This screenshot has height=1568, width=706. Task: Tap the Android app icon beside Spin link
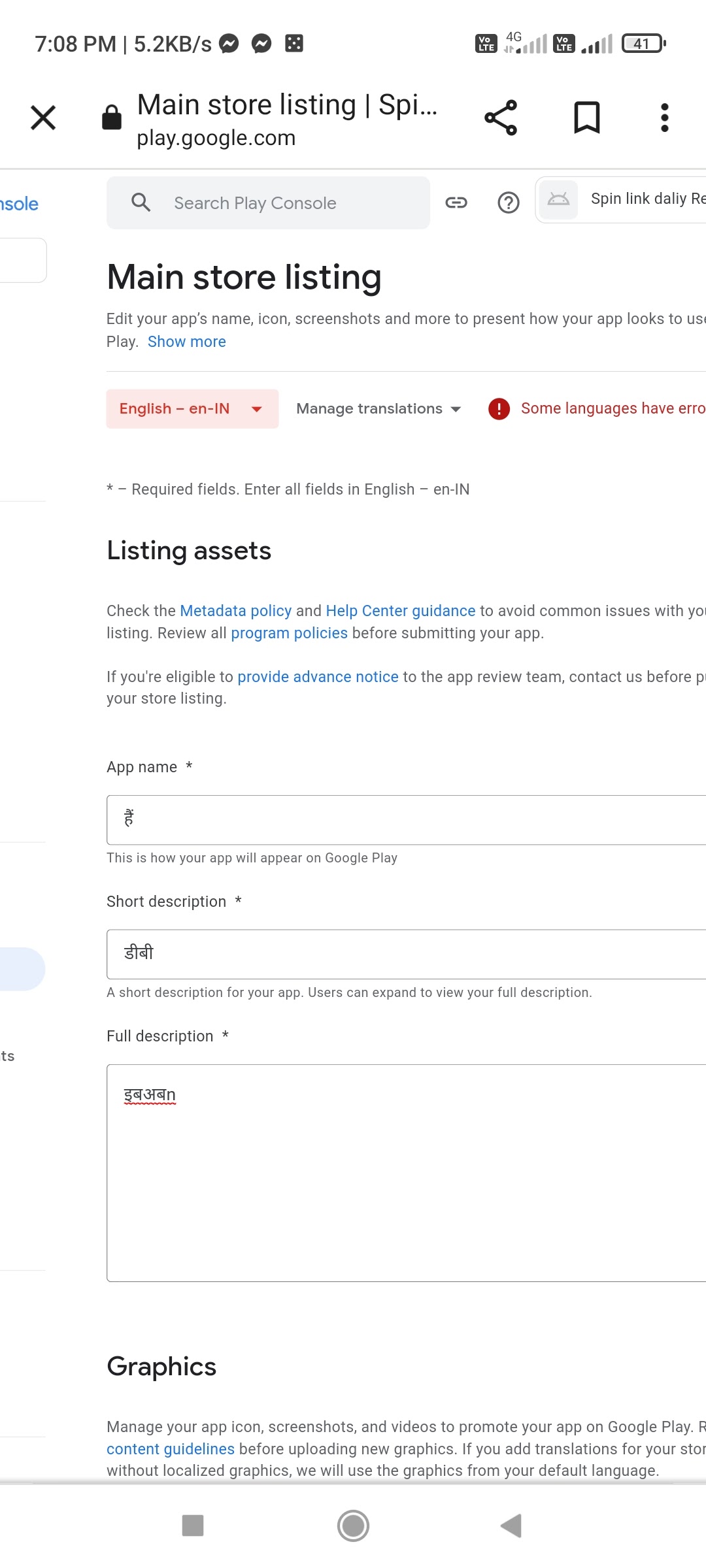coord(558,199)
